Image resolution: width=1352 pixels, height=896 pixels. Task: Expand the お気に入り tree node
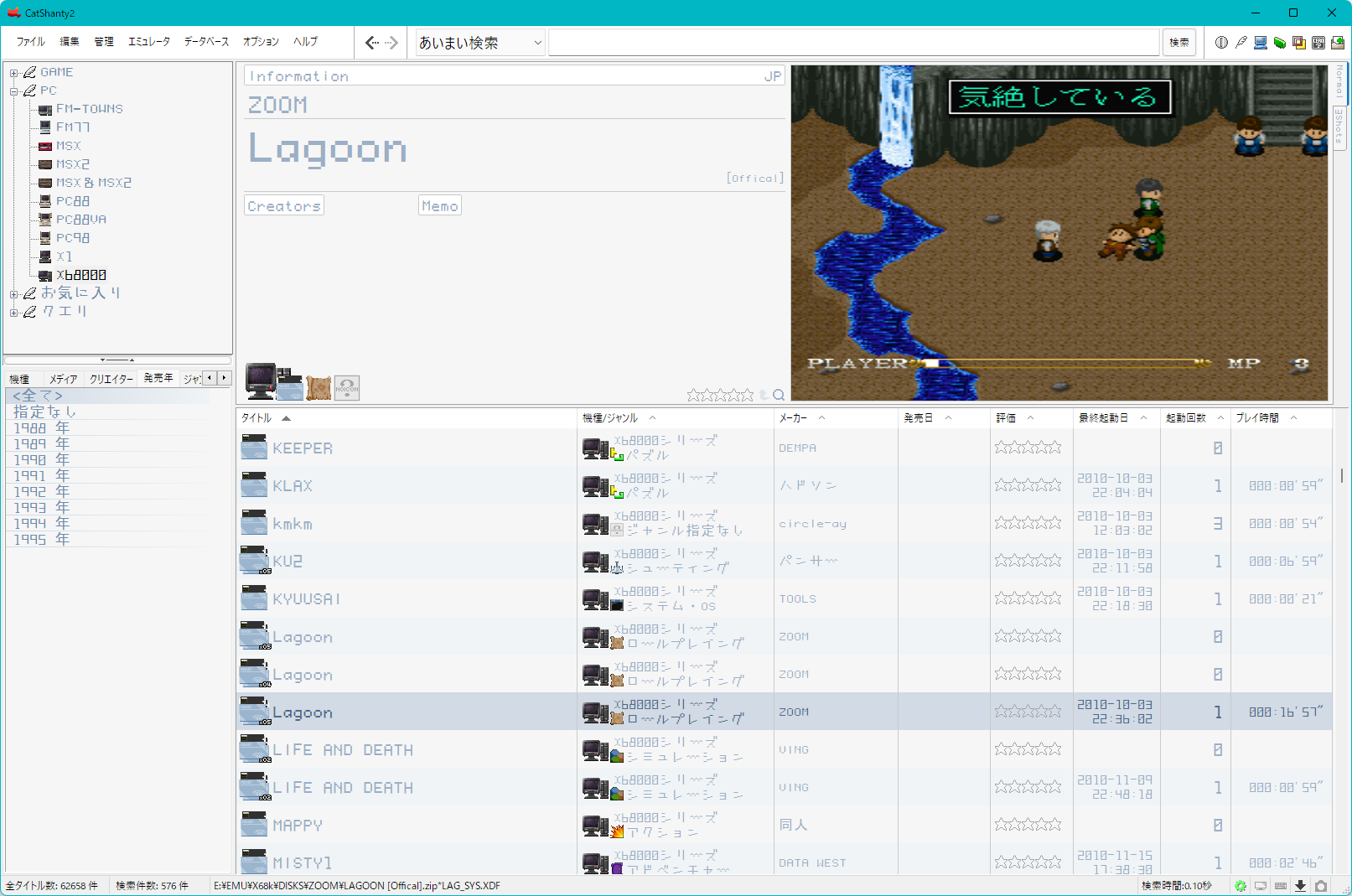(13, 294)
